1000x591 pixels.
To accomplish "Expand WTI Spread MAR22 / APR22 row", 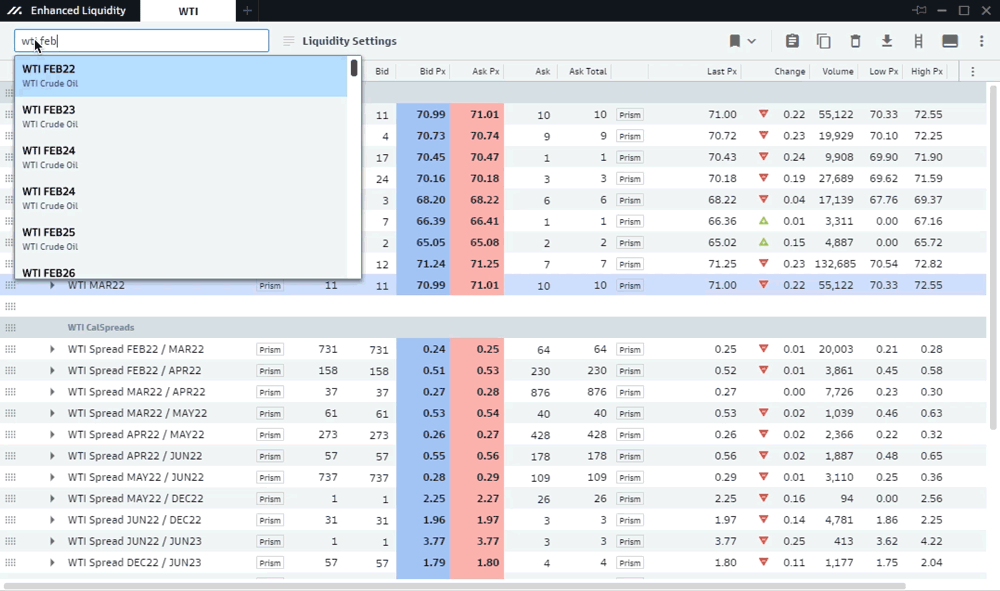I will click(x=52, y=392).
